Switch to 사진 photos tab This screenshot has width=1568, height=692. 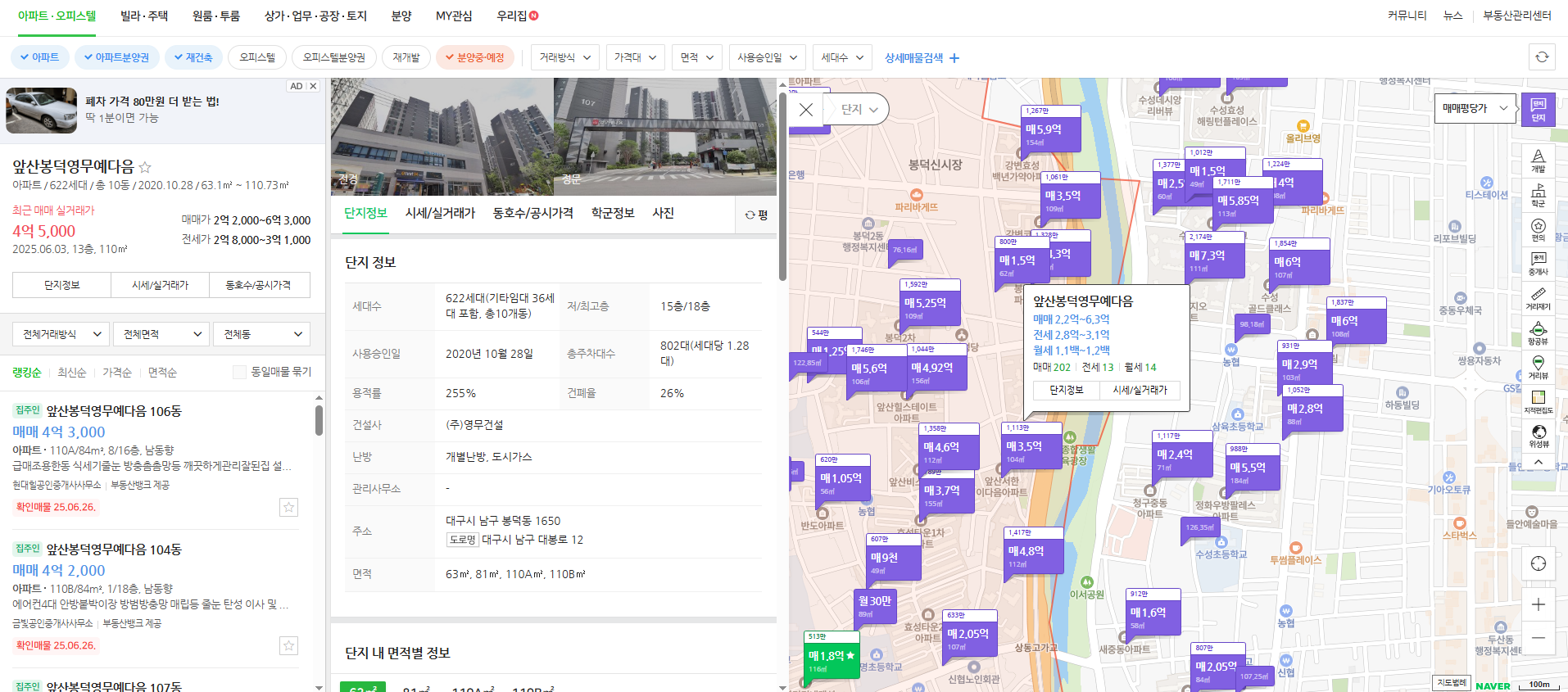[x=663, y=213]
